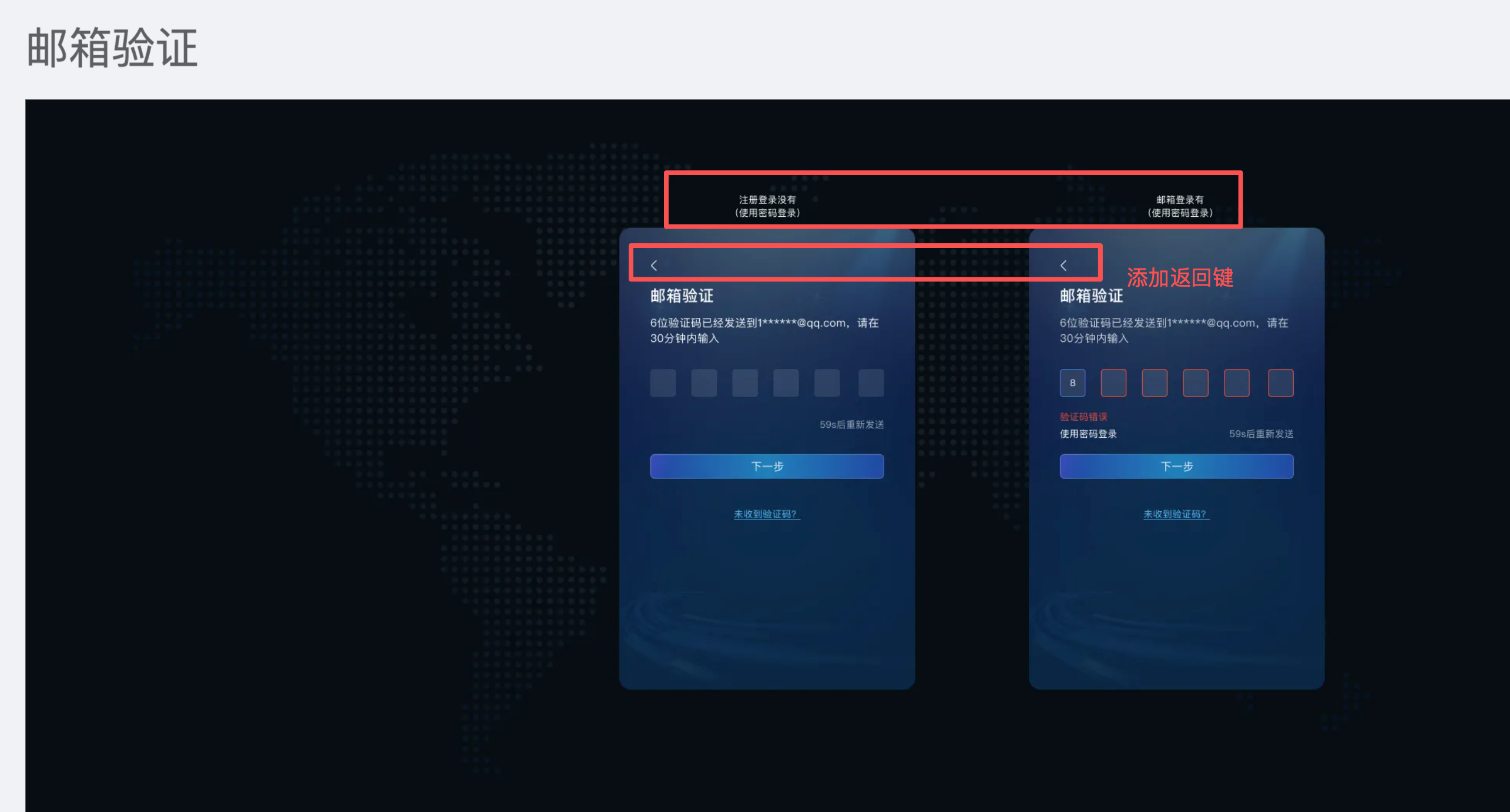This screenshot has width=1510, height=812.
Task: Click 59s后重新发送 in left card
Action: 851,425
